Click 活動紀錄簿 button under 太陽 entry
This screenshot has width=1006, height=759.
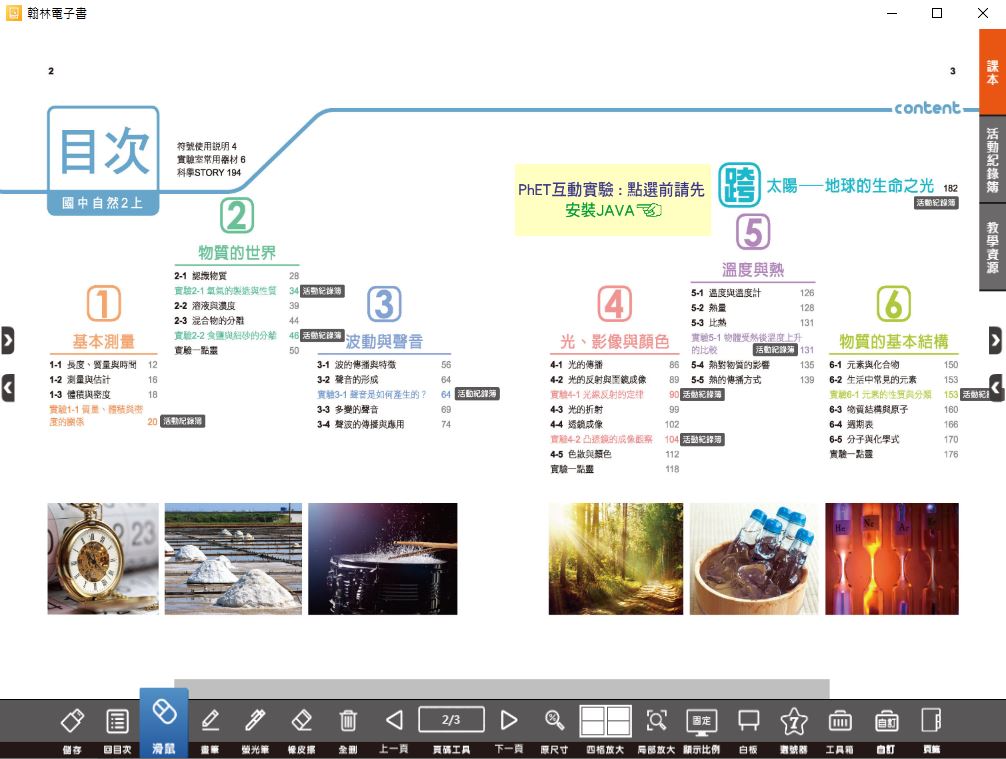[x=936, y=203]
